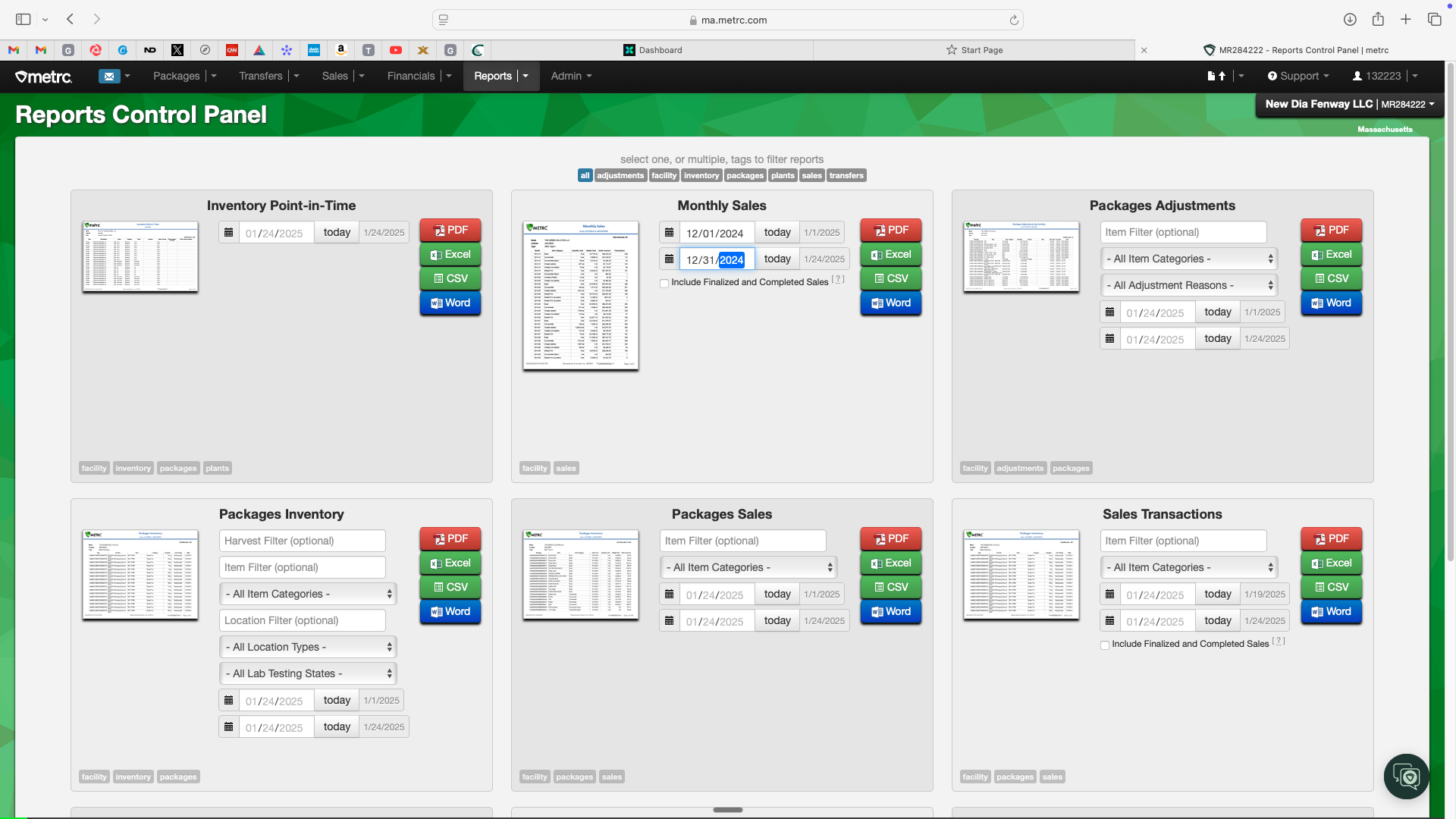Toggle the 'inventory' filter tag at top
Viewport: 1456px width, 819px height.
click(701, 175)
